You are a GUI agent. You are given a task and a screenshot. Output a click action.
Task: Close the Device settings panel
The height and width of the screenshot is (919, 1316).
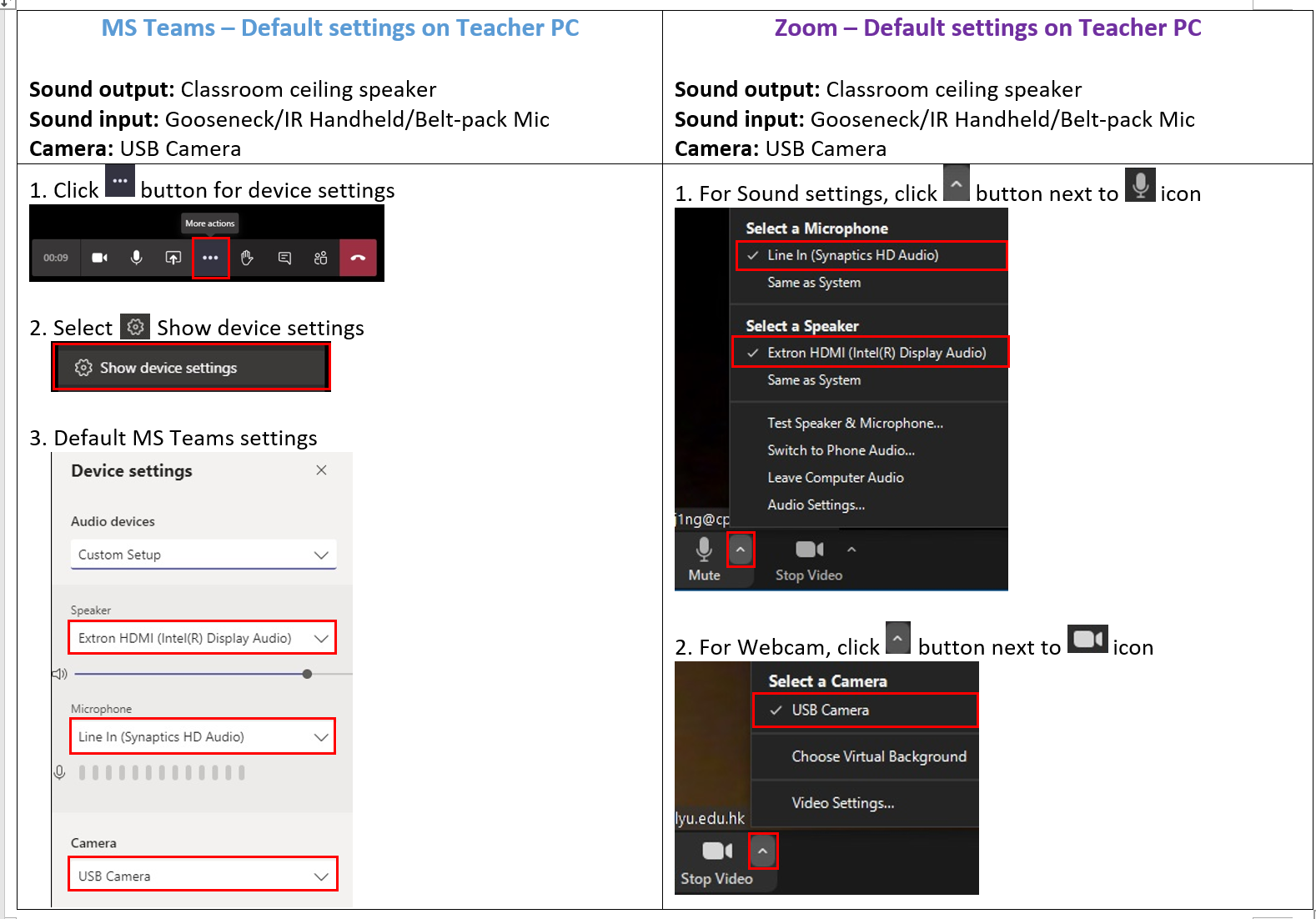(321, 470)
